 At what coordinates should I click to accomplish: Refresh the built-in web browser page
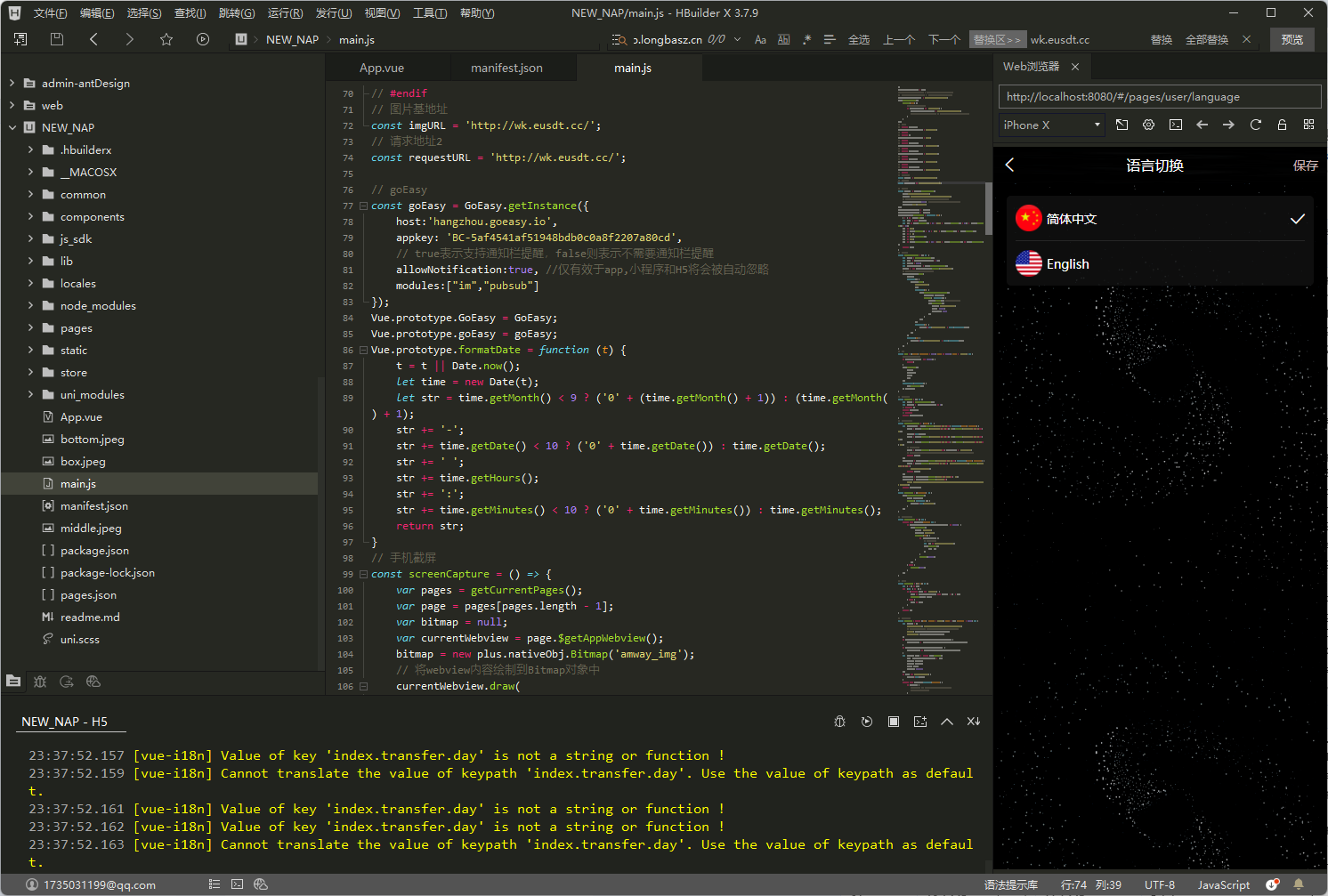click(x=1255, y=125)
